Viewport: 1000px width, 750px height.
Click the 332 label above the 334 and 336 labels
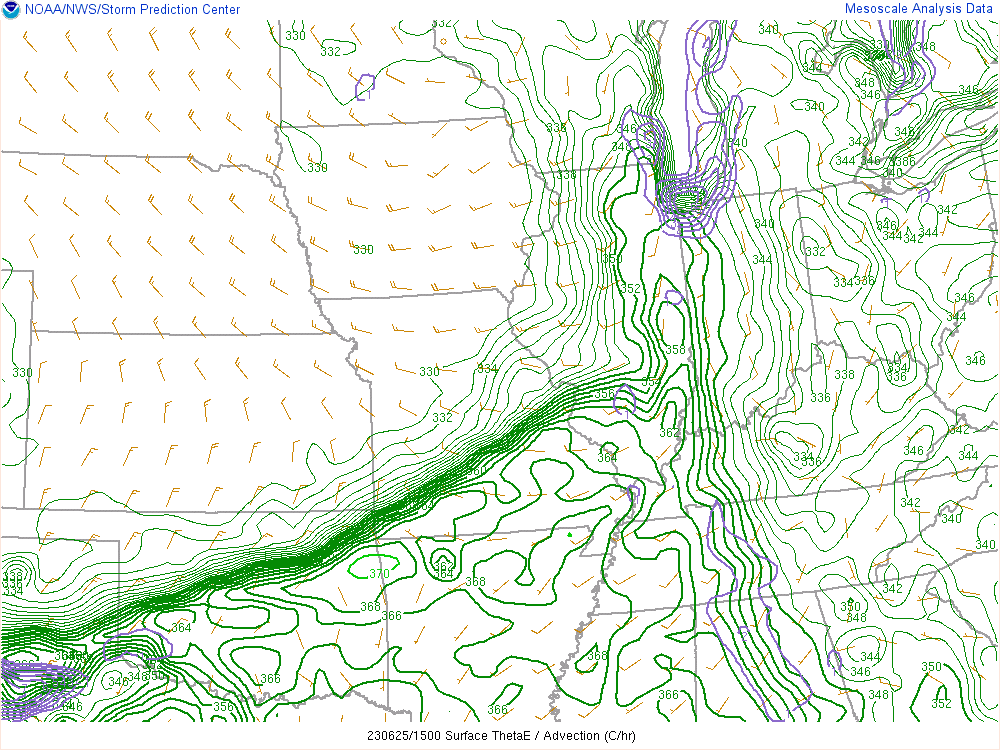[x=816, y=251]
